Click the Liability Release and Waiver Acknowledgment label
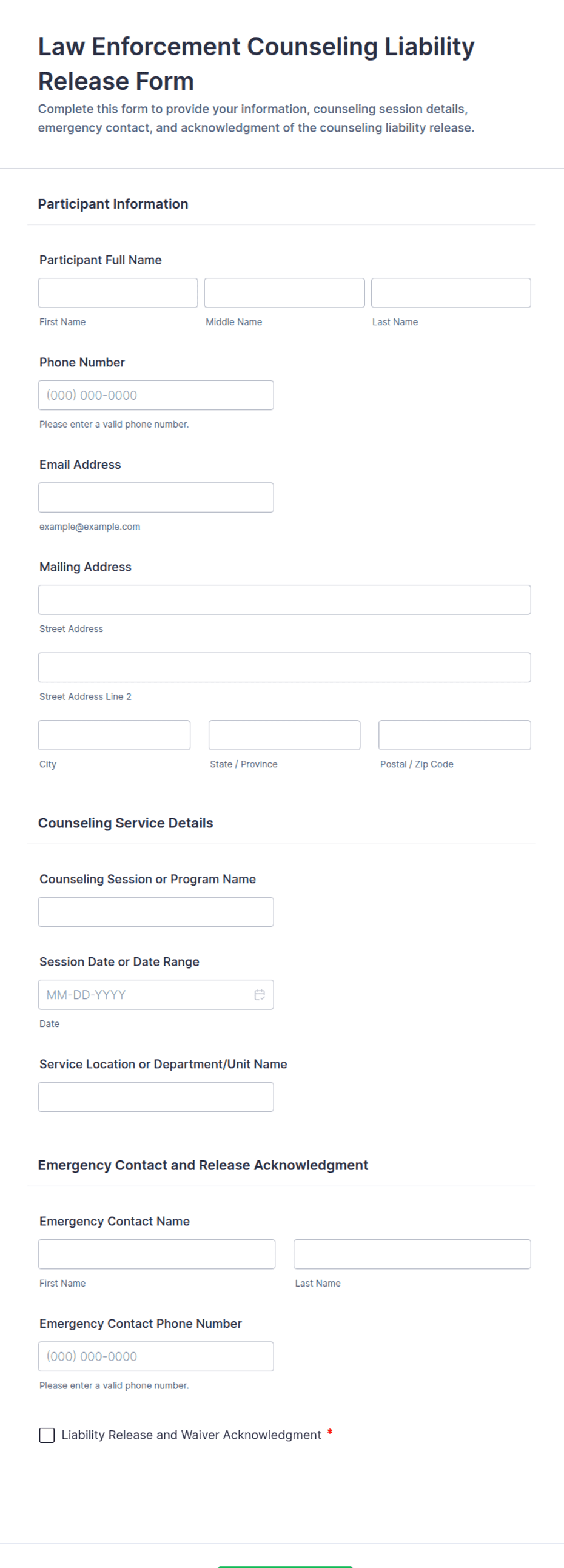564x1568 pixels. coord(191,1435)
